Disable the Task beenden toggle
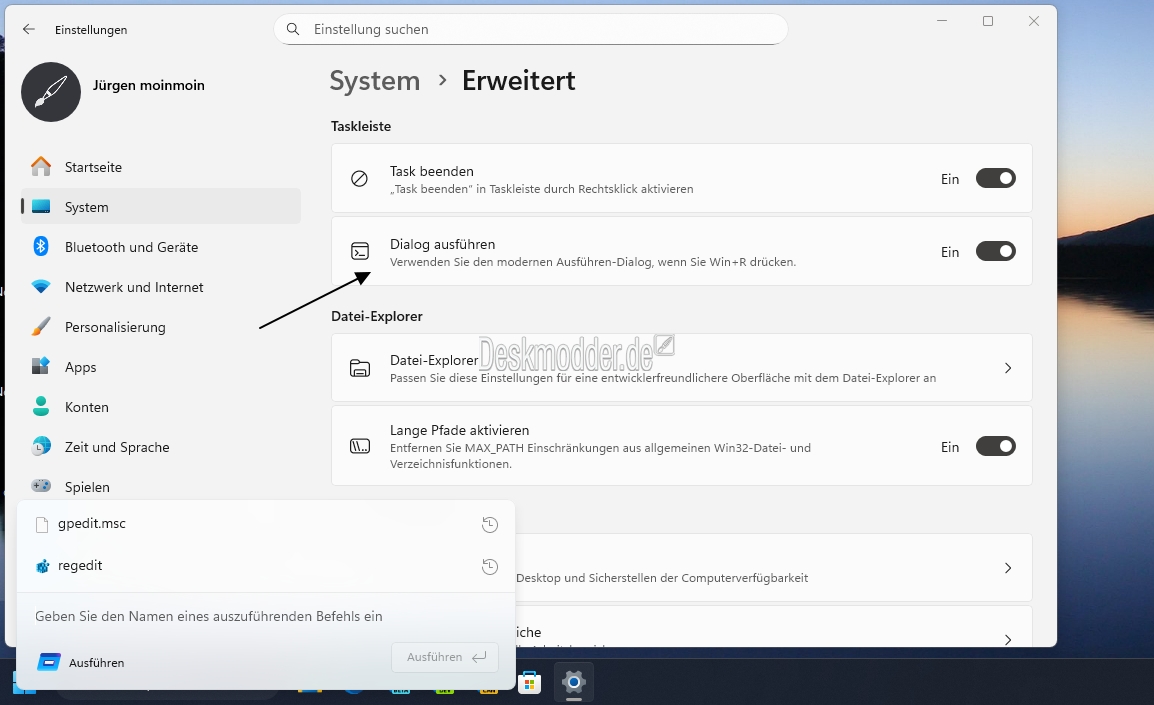Image resolution: width=1154 pixels, height=705 pixels. (x=995, y=179)
